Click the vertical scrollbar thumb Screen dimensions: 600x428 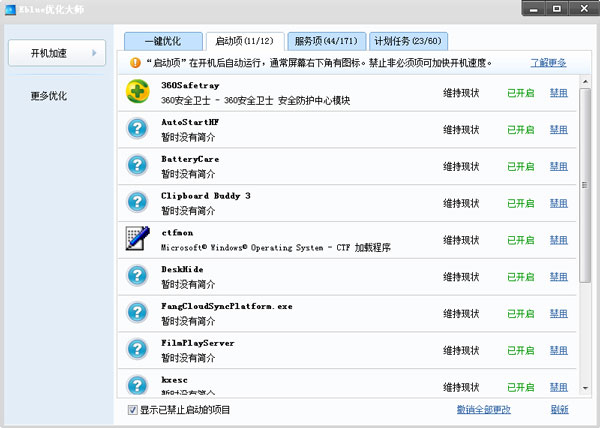(x=585, y=186)
